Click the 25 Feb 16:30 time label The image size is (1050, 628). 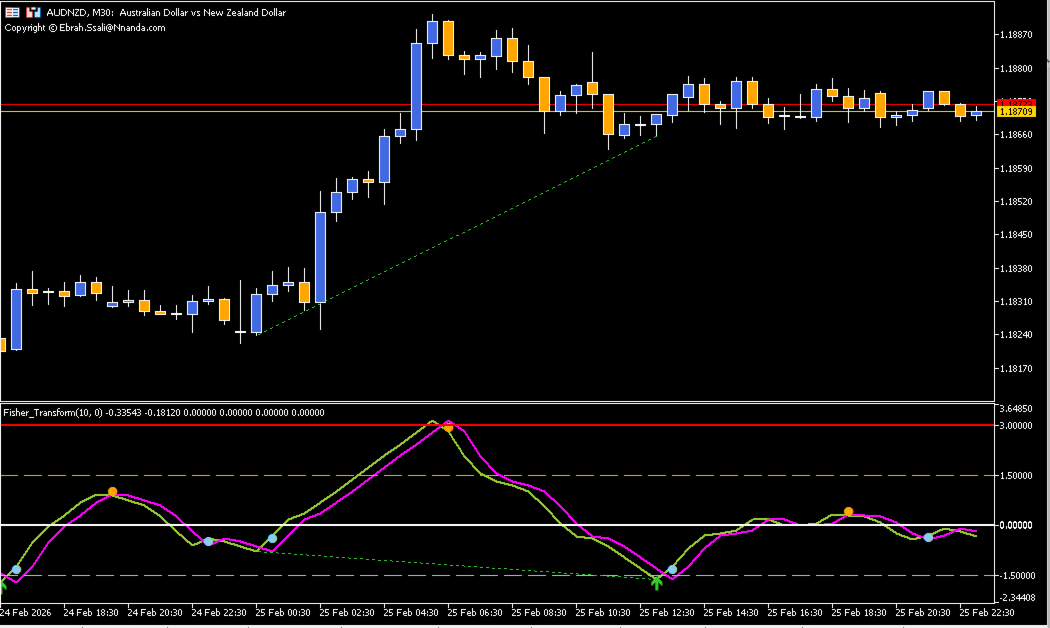[795, 613]
